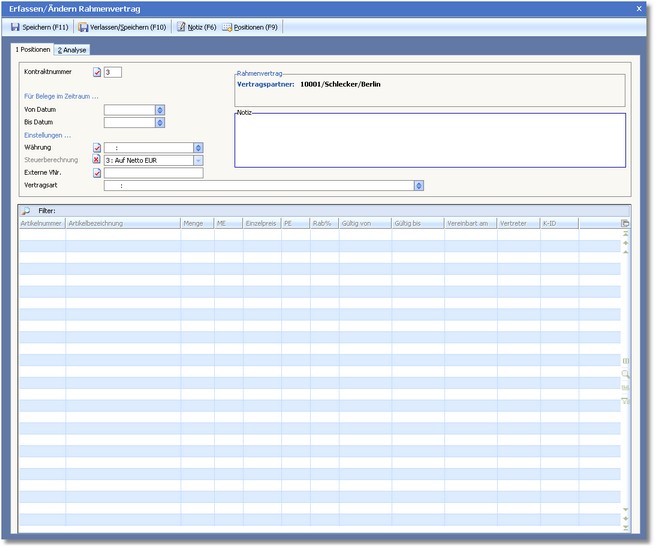Toggle the Kontraktnummer checkbox
This screenshot has height=548, width=655.
[x=97, y=72]
